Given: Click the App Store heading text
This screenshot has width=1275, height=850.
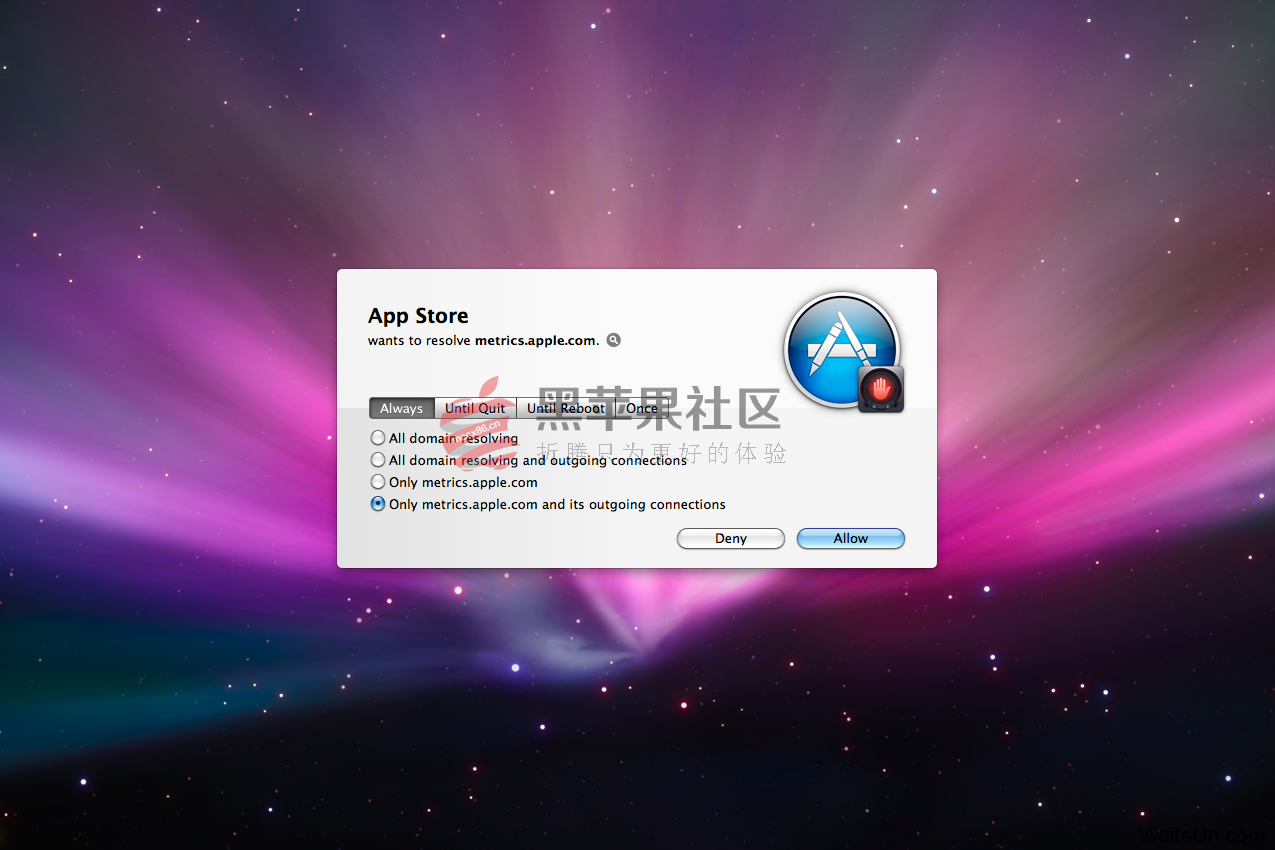Looking at the screenshot, I should (418, 316).
